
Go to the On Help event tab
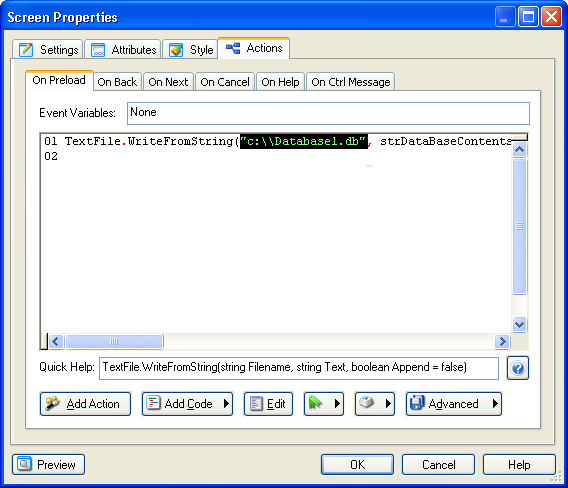click(x=280, y=82)
